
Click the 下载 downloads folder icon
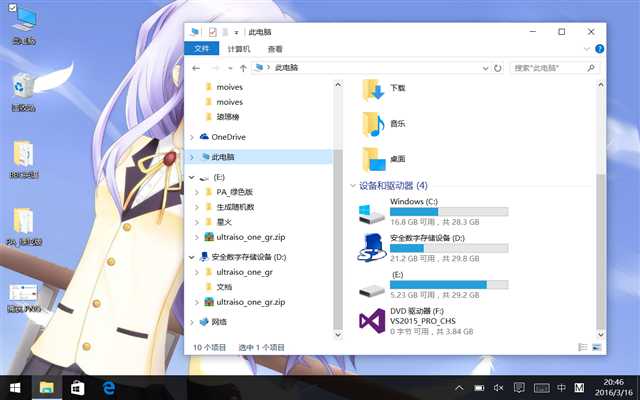(373, 90)
